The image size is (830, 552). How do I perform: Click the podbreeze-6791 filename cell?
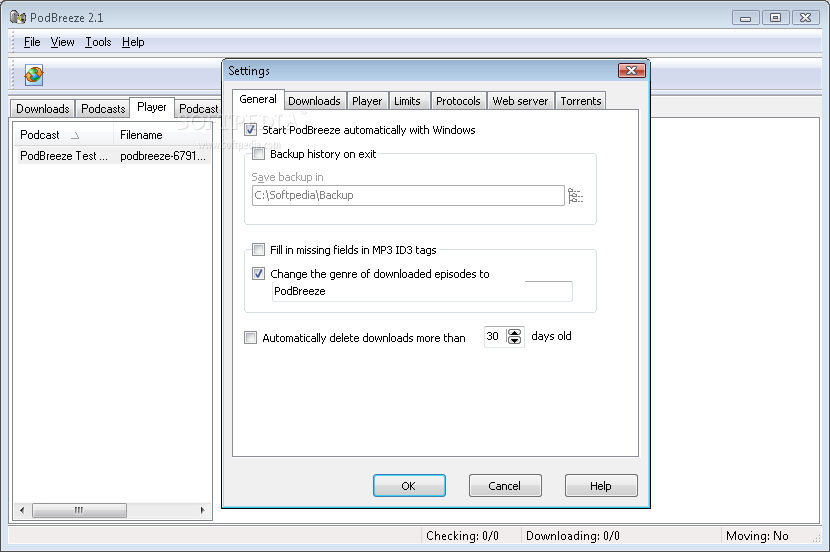[x=163, y=156]
